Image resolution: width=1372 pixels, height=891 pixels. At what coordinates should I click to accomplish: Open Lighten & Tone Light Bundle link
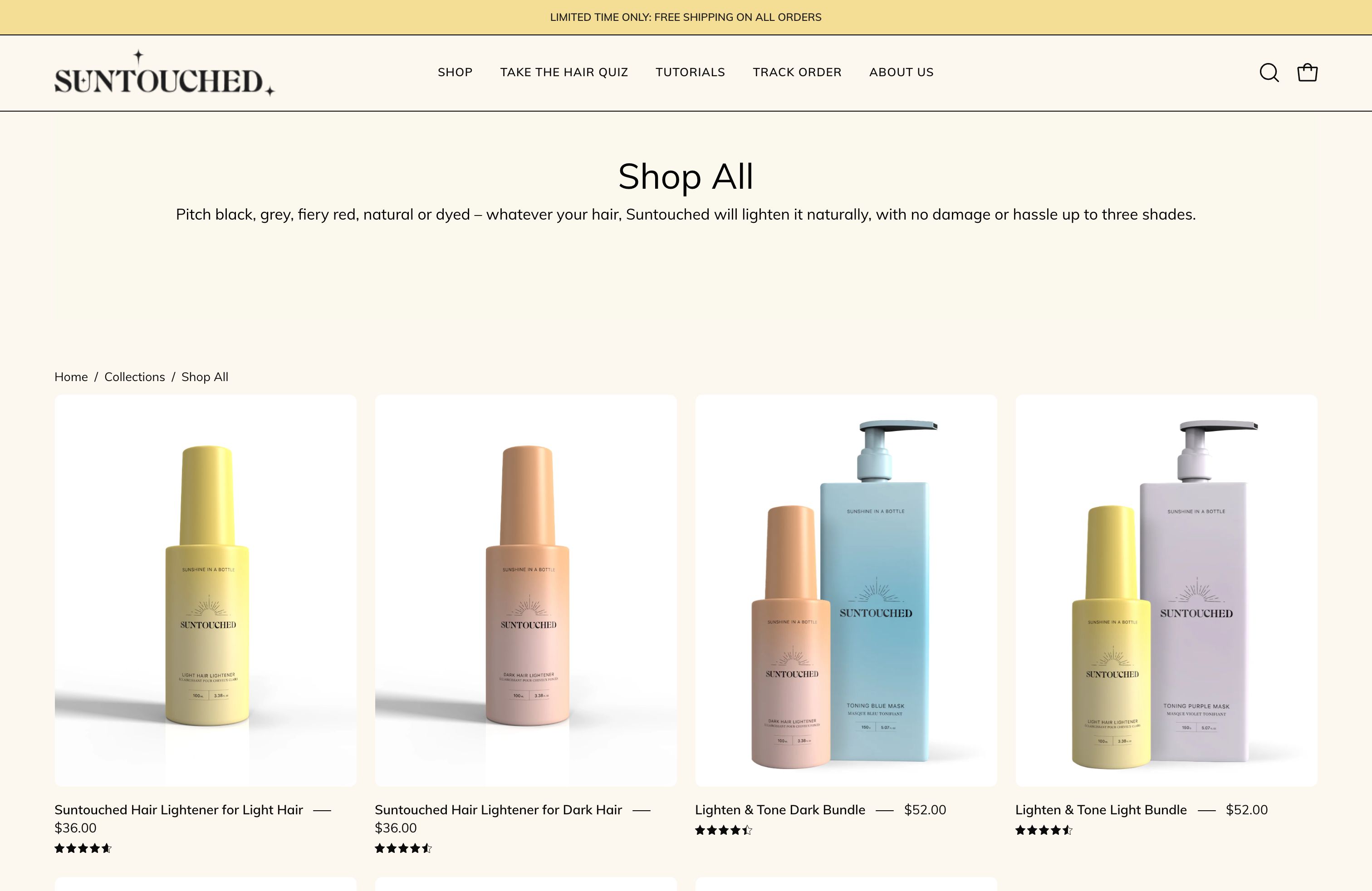pyautogui.click(x=1101, y=810)
